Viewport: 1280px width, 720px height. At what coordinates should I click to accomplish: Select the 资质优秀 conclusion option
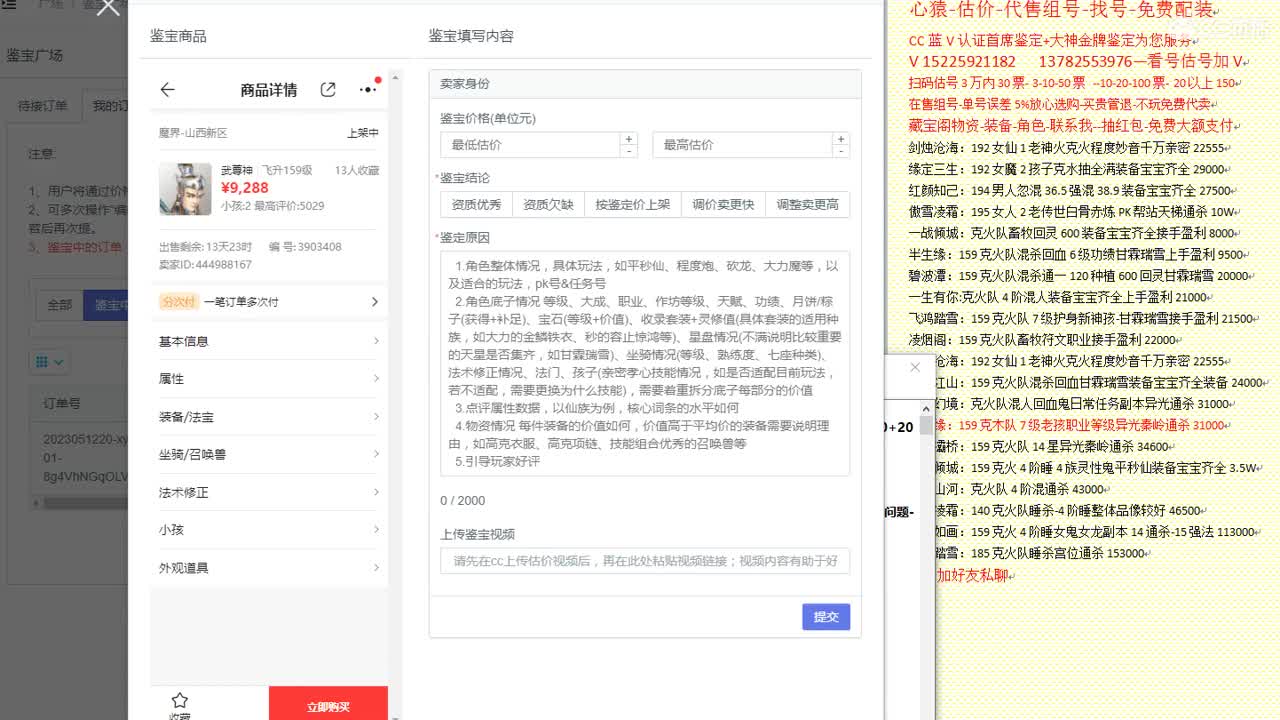(x=476, y=205)
